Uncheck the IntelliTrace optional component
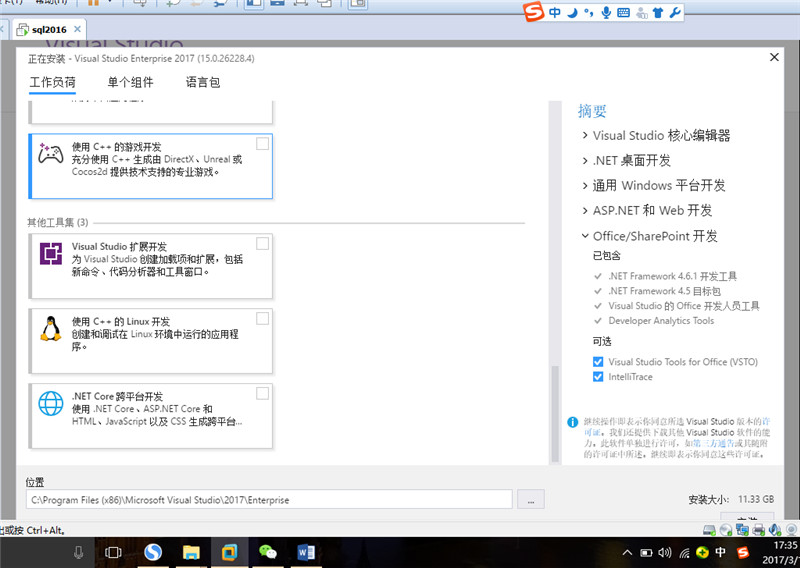Image resolution: width=800 pixels, height=568 pixels. [x=598, y=377]
